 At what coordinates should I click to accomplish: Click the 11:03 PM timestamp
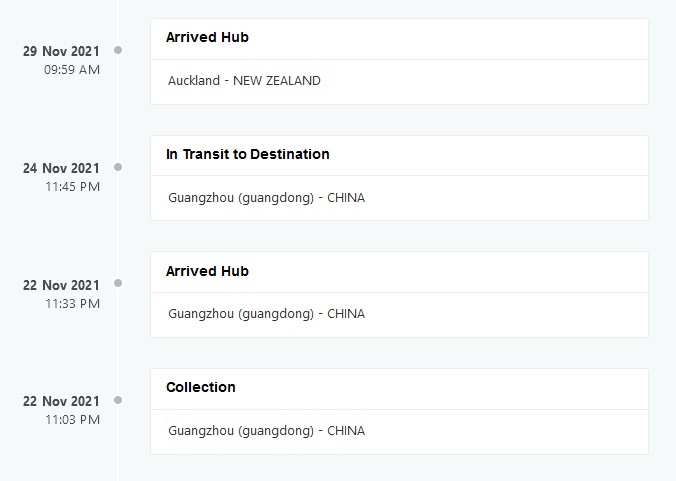click(72, 420)
